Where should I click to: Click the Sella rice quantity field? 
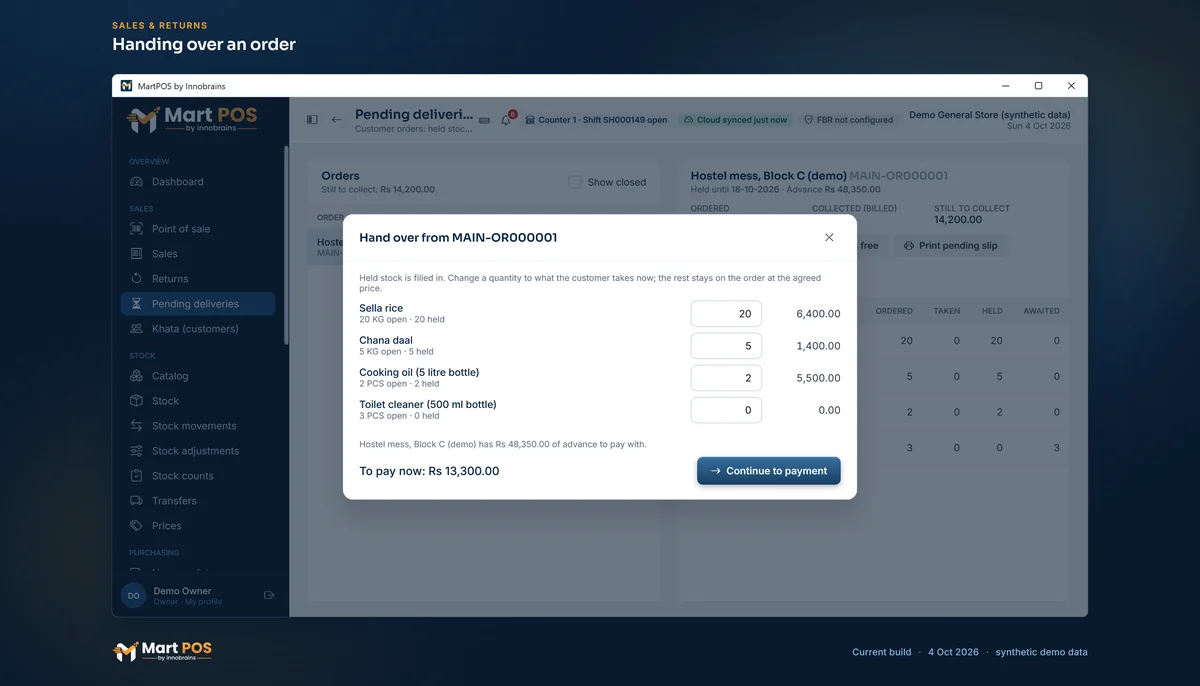click(x=726, y=314)
